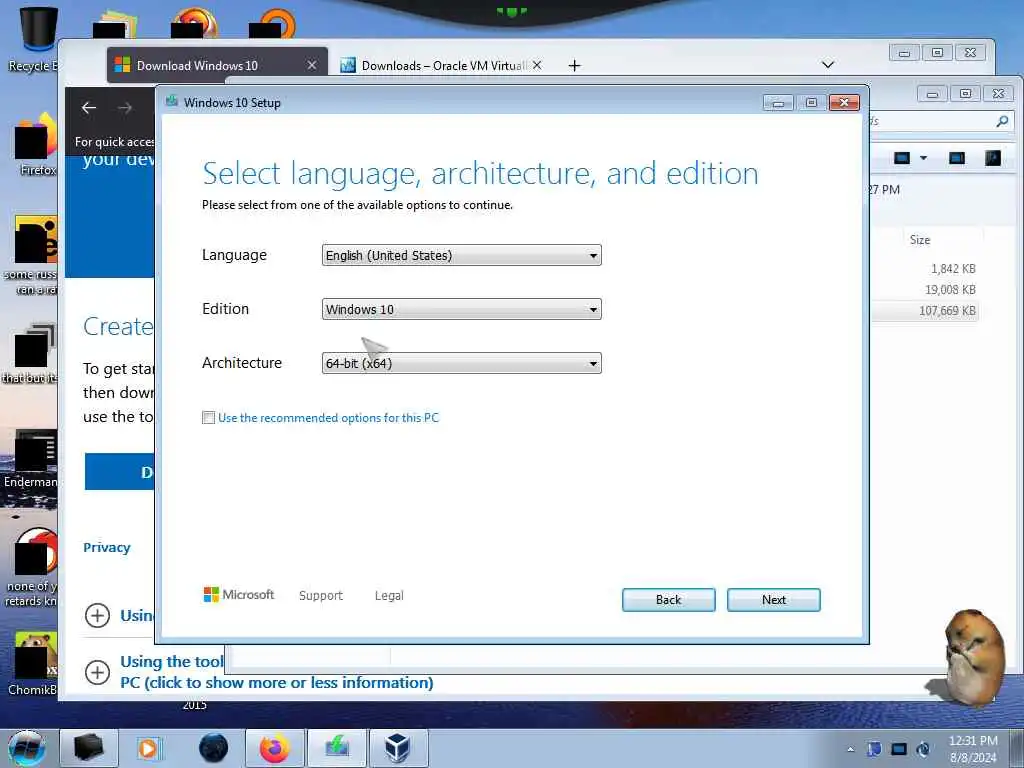Open the Firefox desktop shortcut

[x=36, y=145]
